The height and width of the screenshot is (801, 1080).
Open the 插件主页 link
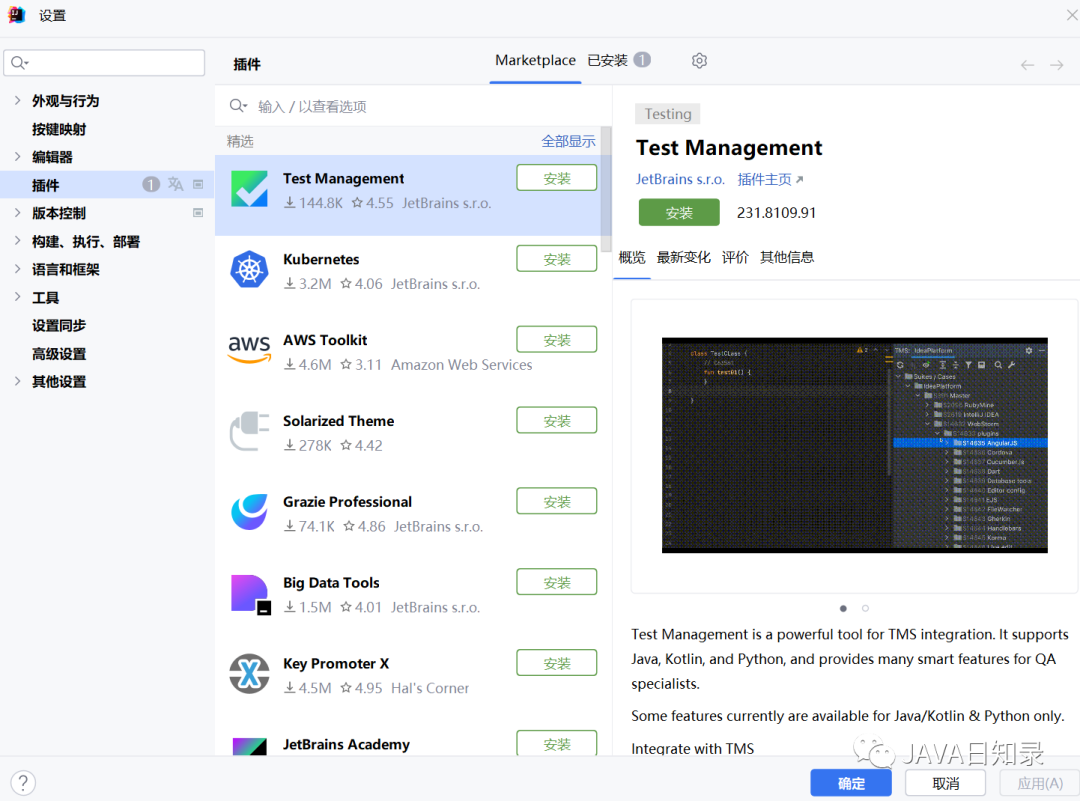pyautogui.click(x=770, y=179)
